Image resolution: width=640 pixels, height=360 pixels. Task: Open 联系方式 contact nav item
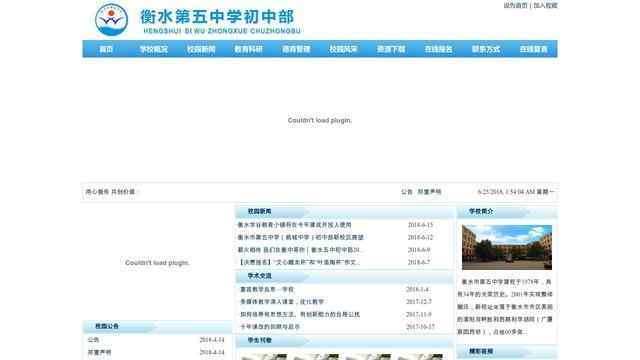tap(486, 49)
